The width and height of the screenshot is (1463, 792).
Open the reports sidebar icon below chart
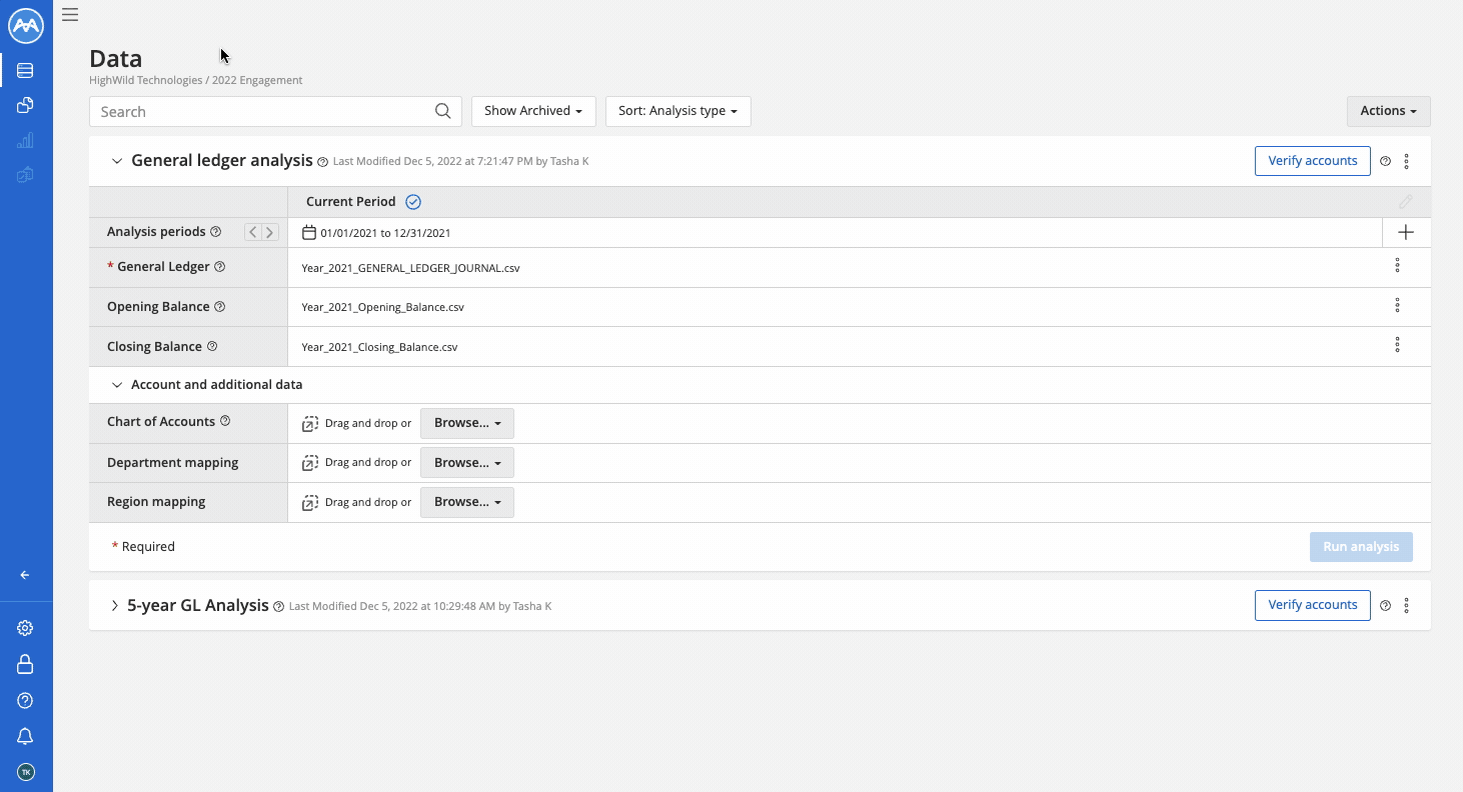tap(26, 175)
